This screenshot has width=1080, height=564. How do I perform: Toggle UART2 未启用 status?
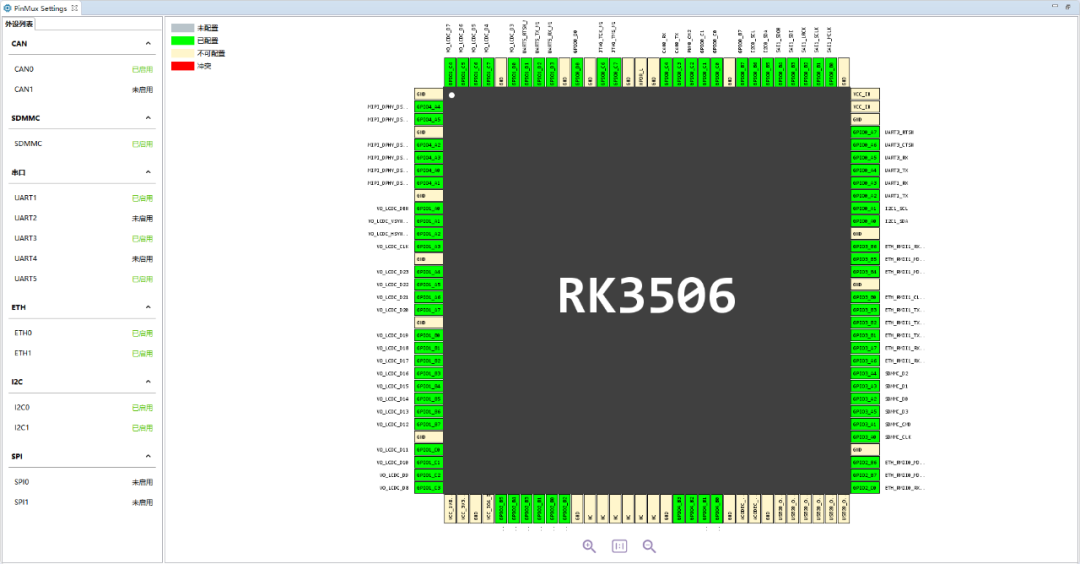143,218
